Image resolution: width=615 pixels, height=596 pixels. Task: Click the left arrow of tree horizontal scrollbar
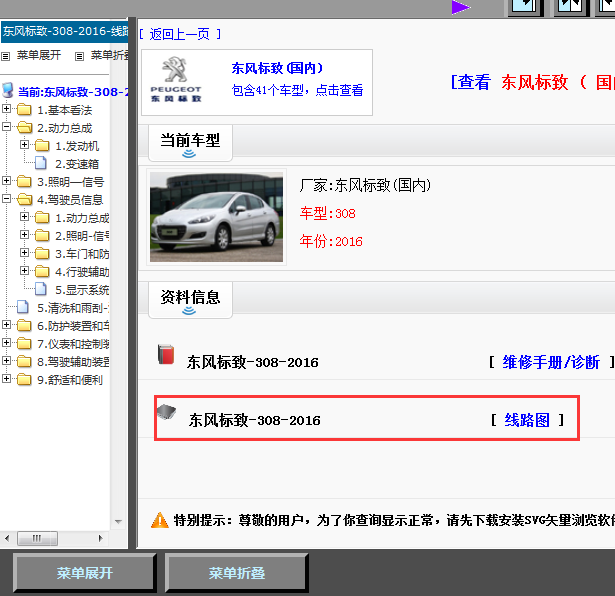7,538
